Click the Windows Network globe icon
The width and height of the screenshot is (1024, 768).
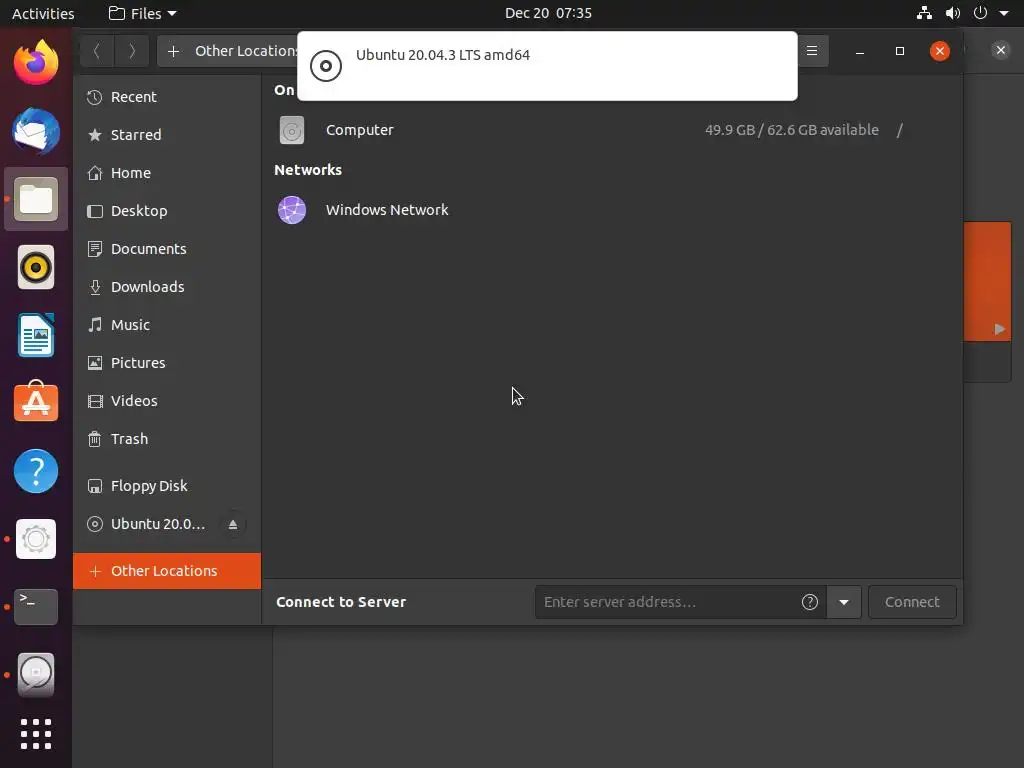click(292, 210)
